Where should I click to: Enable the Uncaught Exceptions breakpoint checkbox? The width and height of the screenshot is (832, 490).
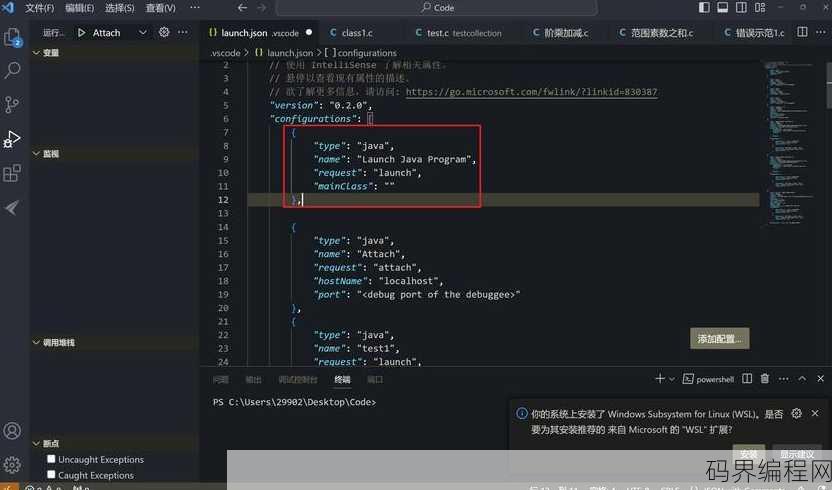51,459
